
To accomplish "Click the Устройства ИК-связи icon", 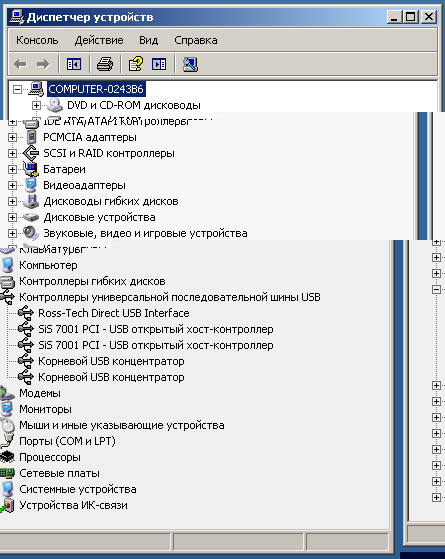I will coord(7,506).
